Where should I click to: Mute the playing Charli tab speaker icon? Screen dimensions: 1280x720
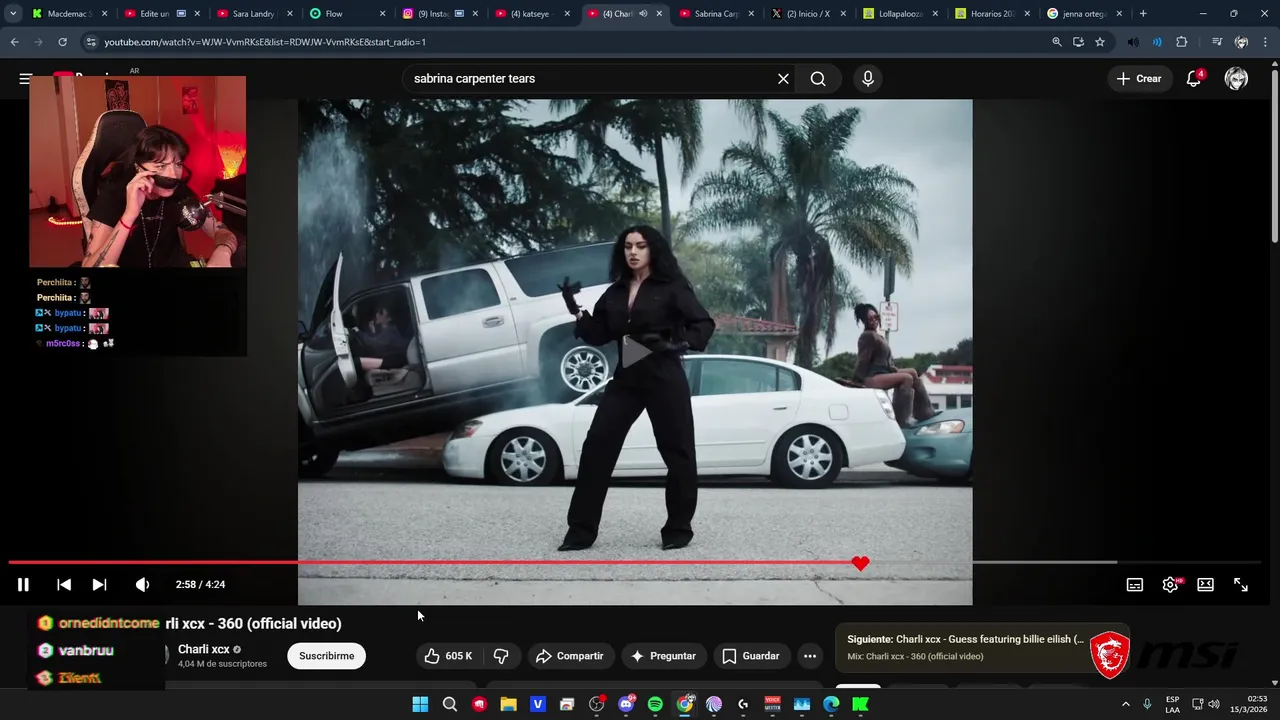[643, 14]
